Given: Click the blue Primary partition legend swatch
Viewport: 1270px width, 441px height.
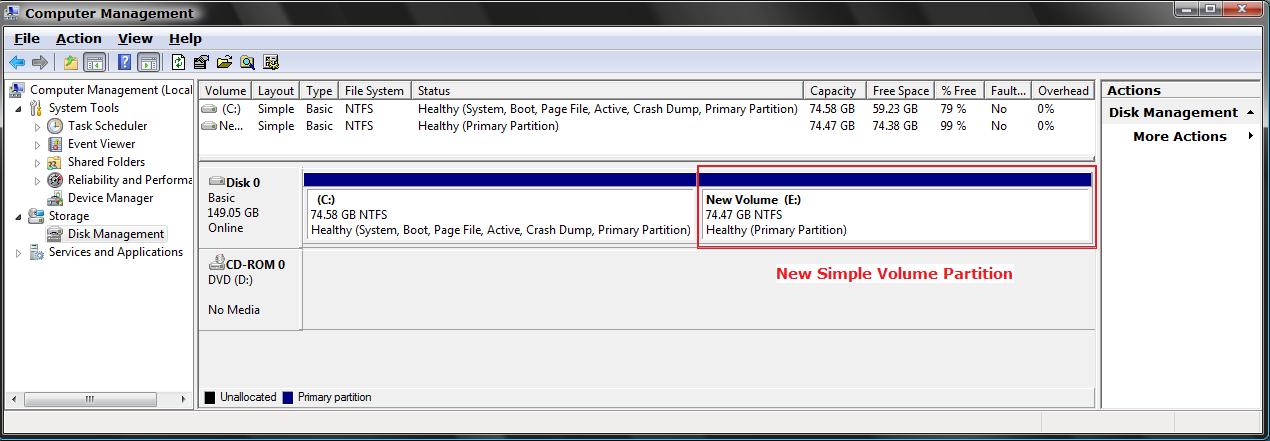Looking at the screenshot, I should tap(288, 397).
